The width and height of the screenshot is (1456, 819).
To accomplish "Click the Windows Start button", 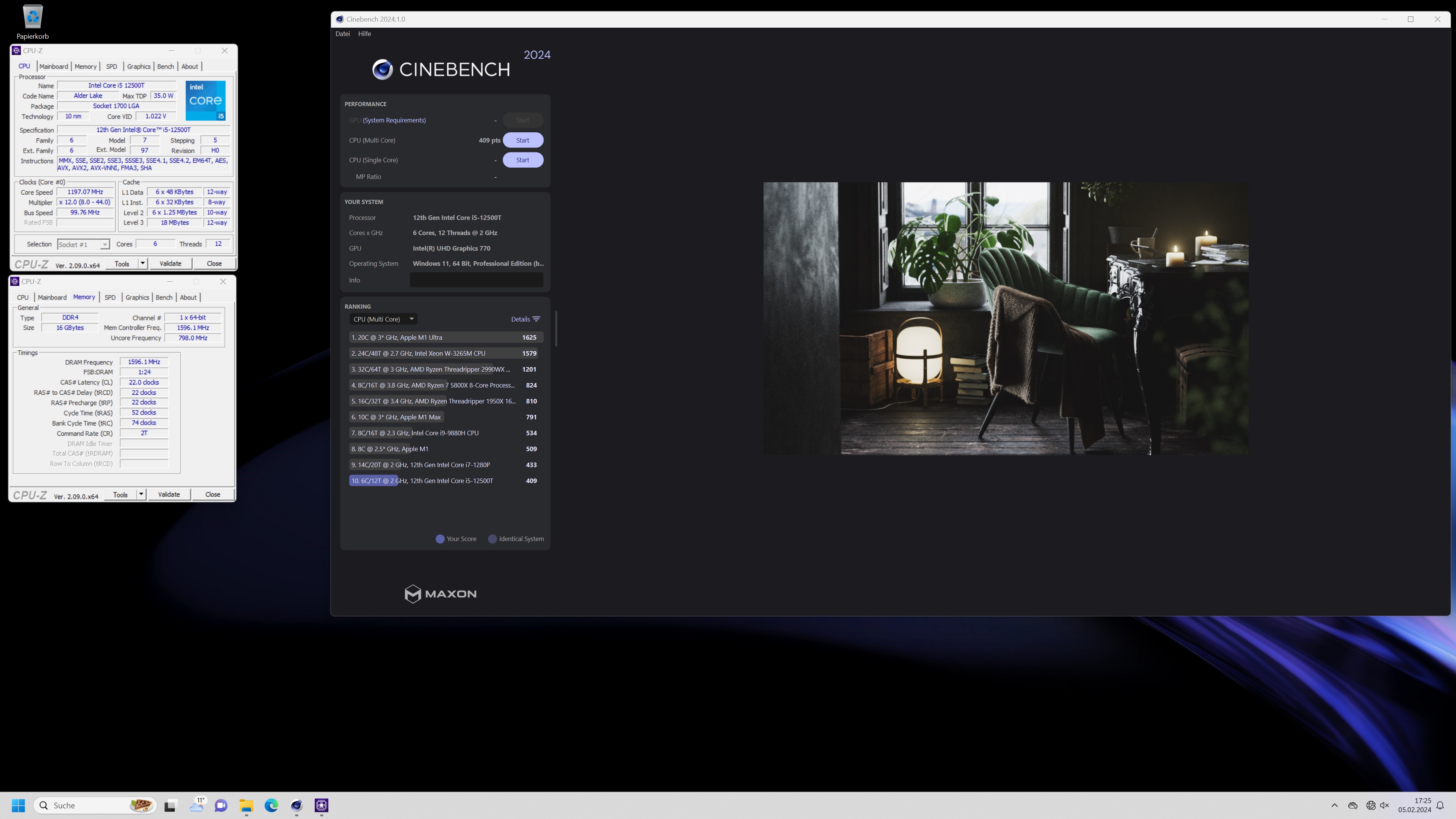I will pos(18,805).
